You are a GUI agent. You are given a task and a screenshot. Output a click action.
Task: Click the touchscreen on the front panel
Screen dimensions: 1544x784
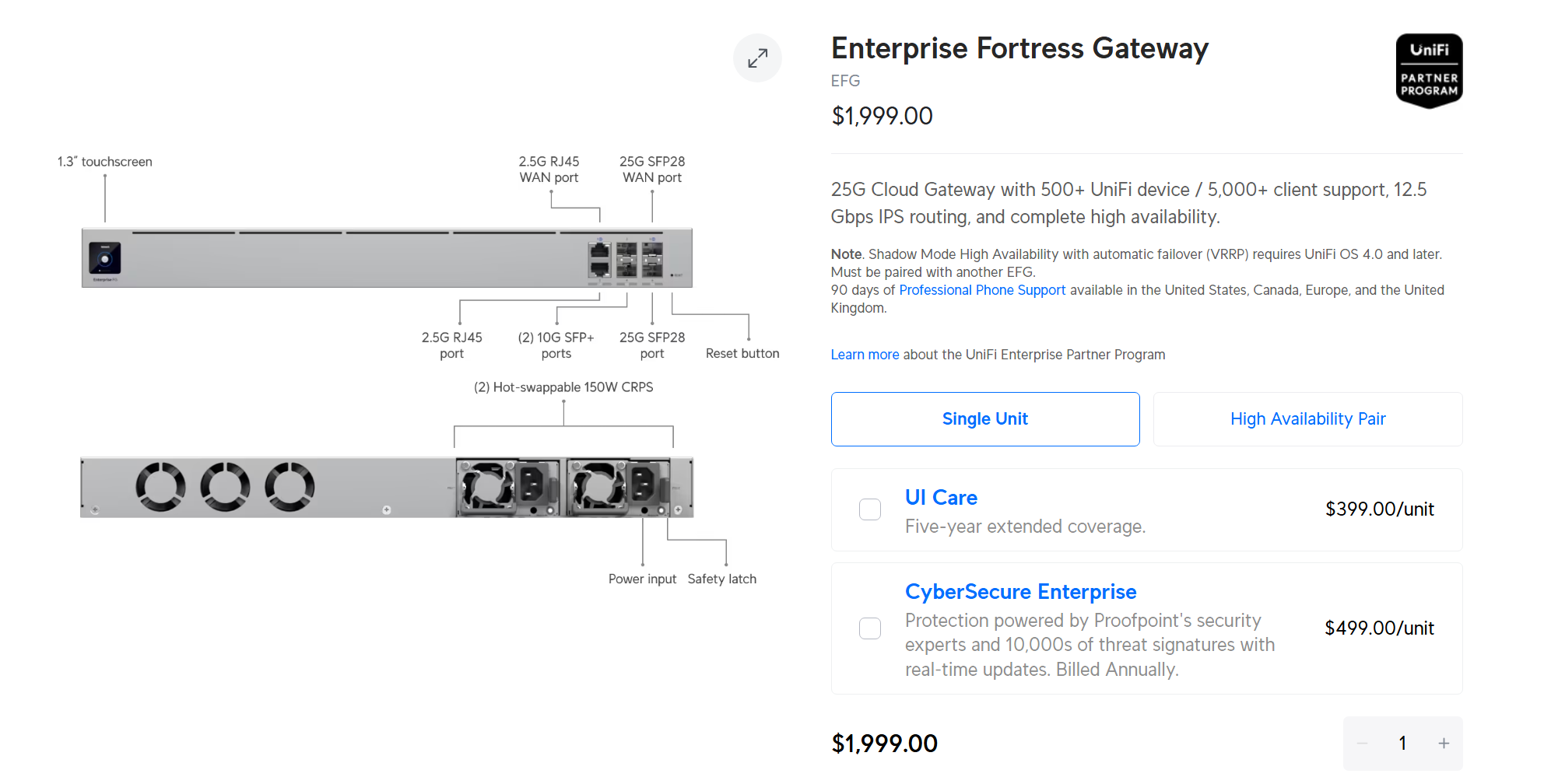(104, 258)
